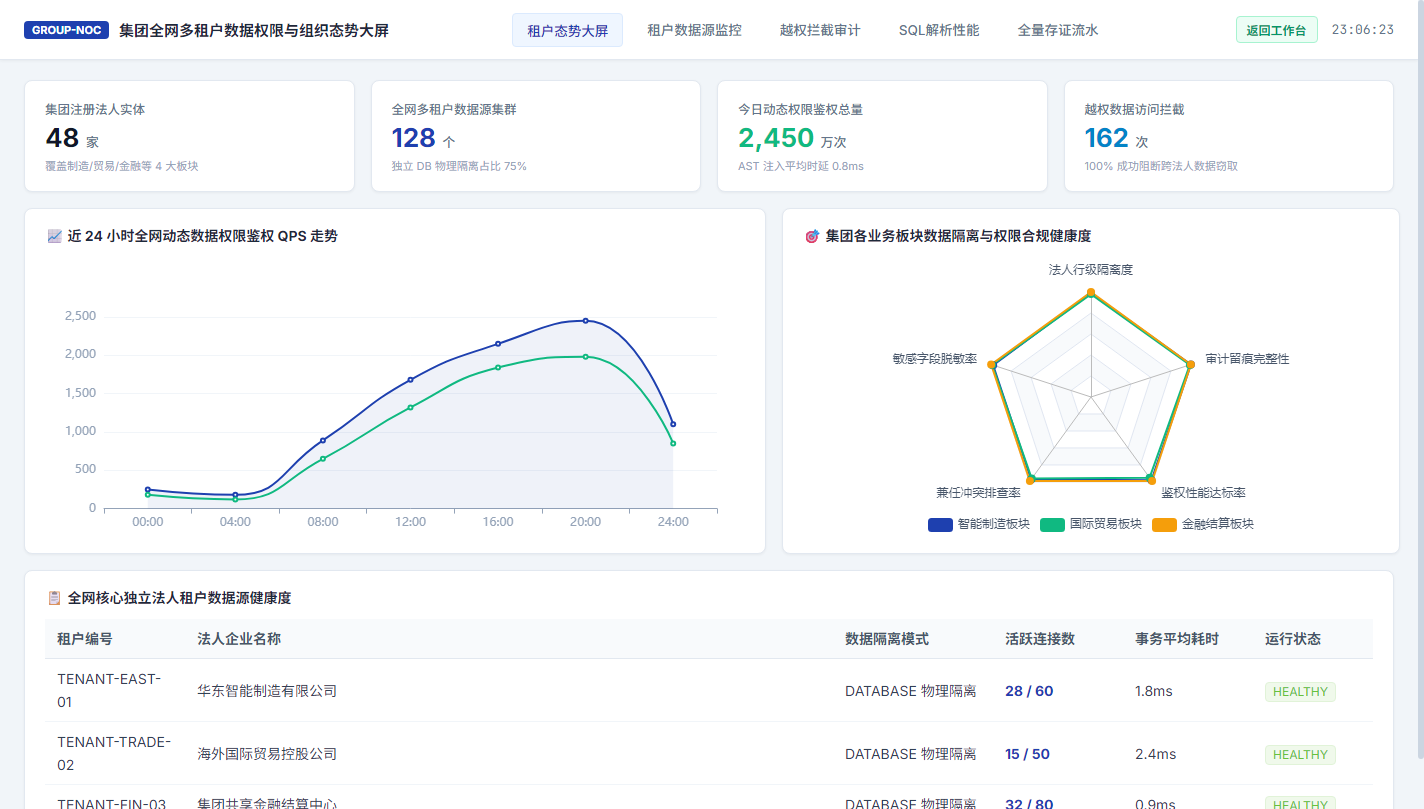Viewport: 1424px width, 809px height.
Task: Click the dashboard title 集团全网多租户数据权限与组织态势大屏
Action: [254, 30]
